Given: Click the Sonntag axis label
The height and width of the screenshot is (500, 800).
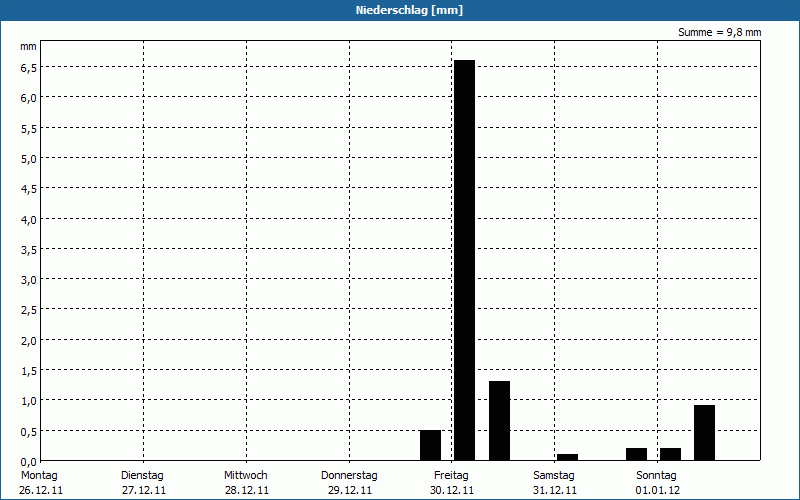Looking at the screenshot, I should point(656,475).
